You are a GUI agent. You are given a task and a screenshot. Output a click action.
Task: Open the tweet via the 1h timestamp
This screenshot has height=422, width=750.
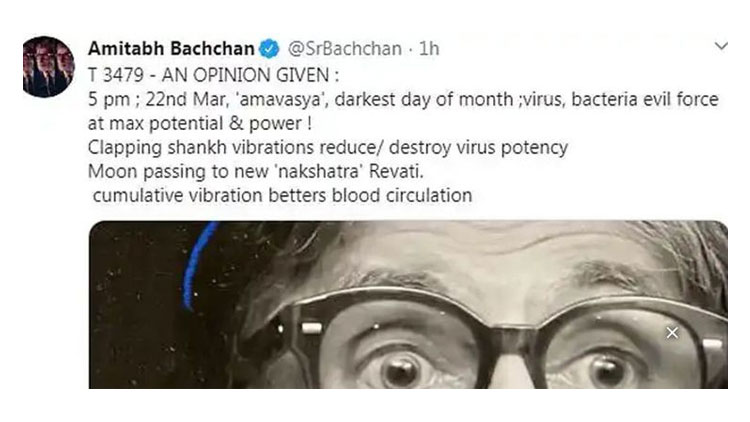coord(430,48)
